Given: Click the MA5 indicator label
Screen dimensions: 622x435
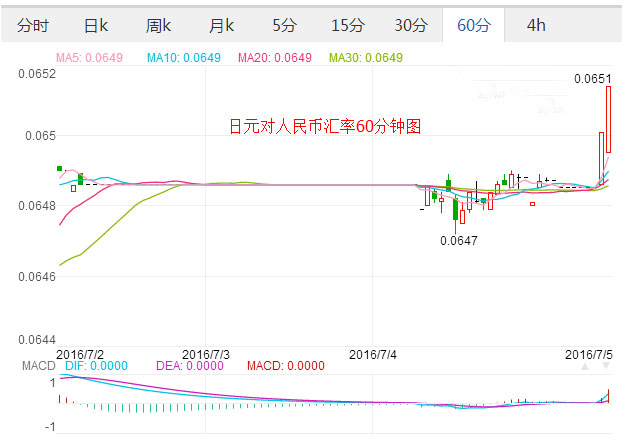Looking at the screenshot, I should click(88, 57).
